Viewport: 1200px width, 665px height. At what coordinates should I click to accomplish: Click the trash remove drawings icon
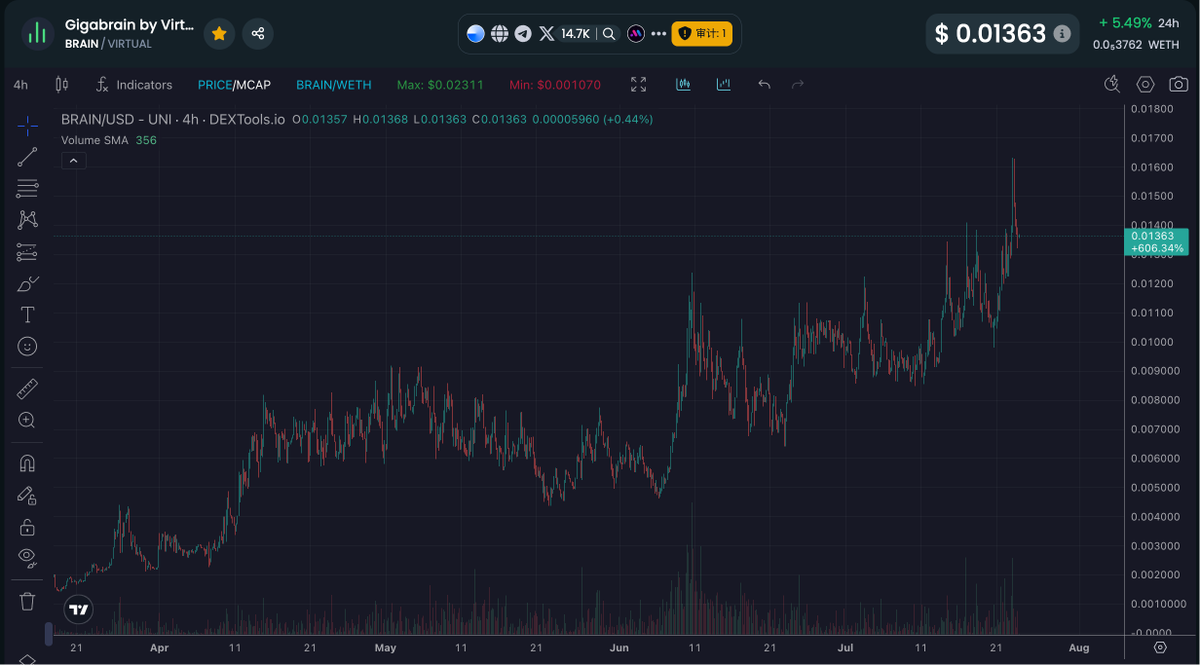click(27, 601)
